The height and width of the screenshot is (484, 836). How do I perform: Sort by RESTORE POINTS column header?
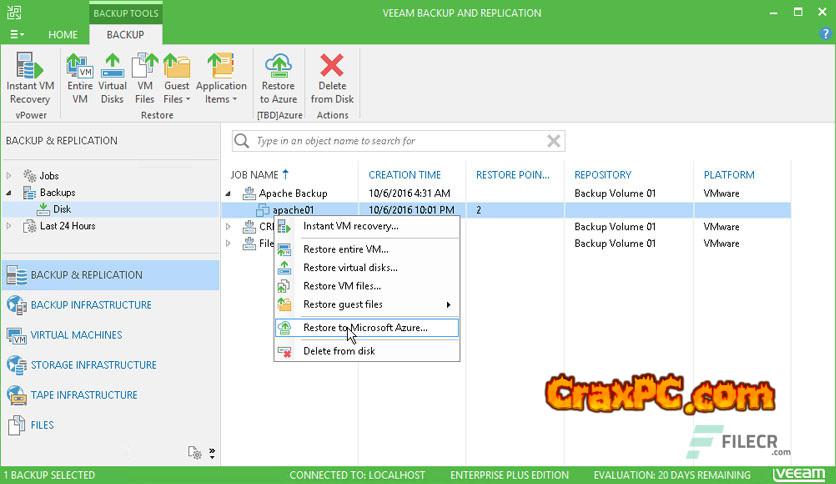(x=512, y=175)
